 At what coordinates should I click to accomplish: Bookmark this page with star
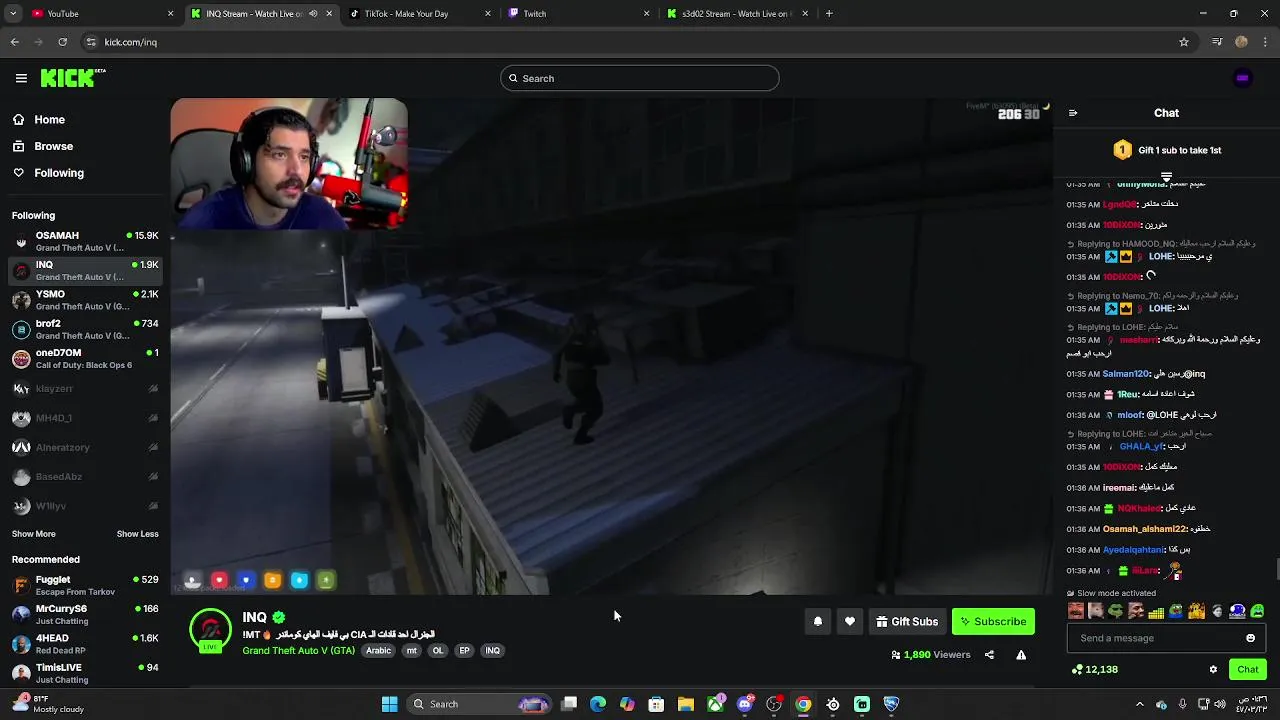[1184, 42]
